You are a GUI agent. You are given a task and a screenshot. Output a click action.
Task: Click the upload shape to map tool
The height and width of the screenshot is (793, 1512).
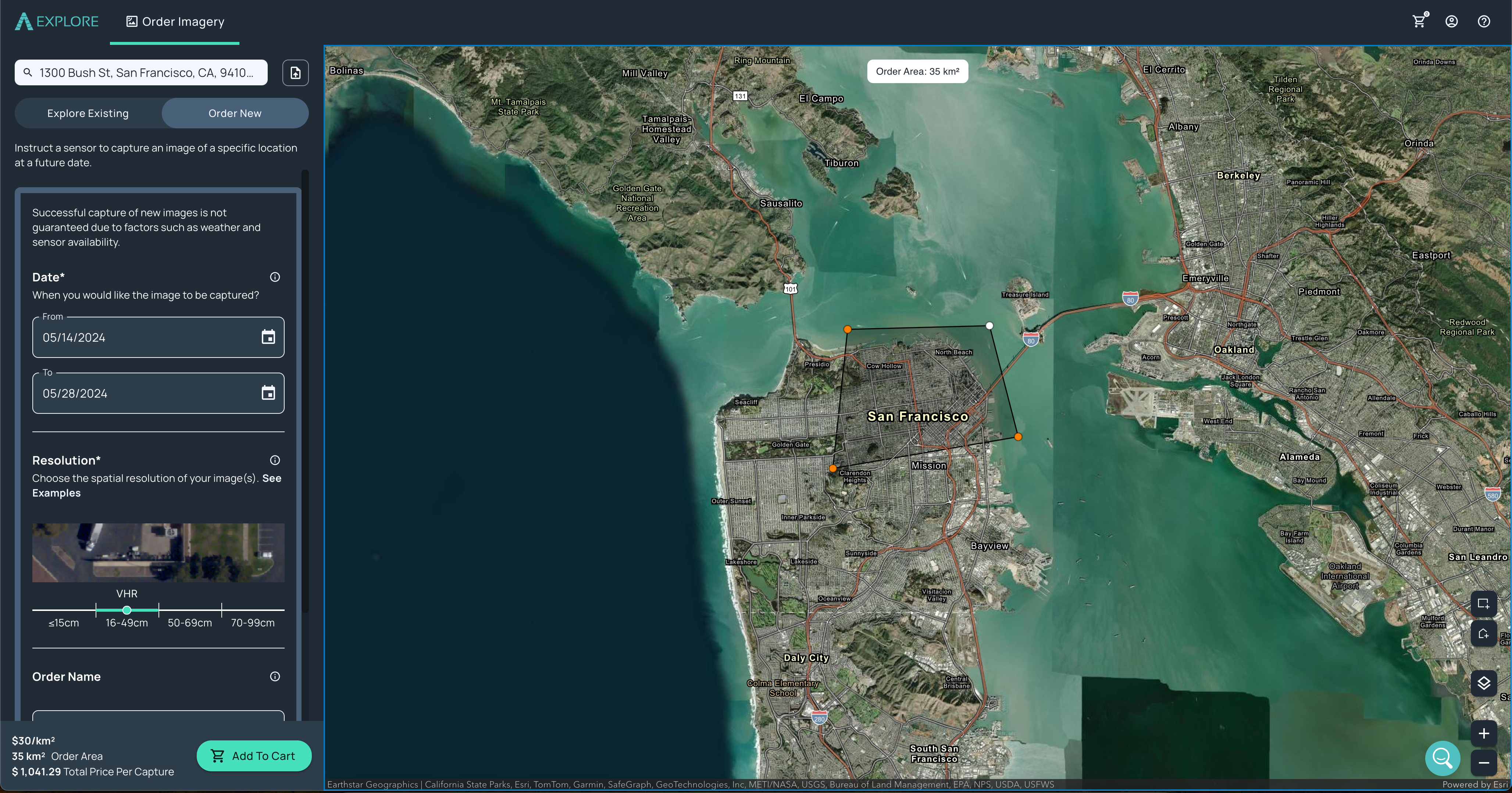(x=1484, y=633)
